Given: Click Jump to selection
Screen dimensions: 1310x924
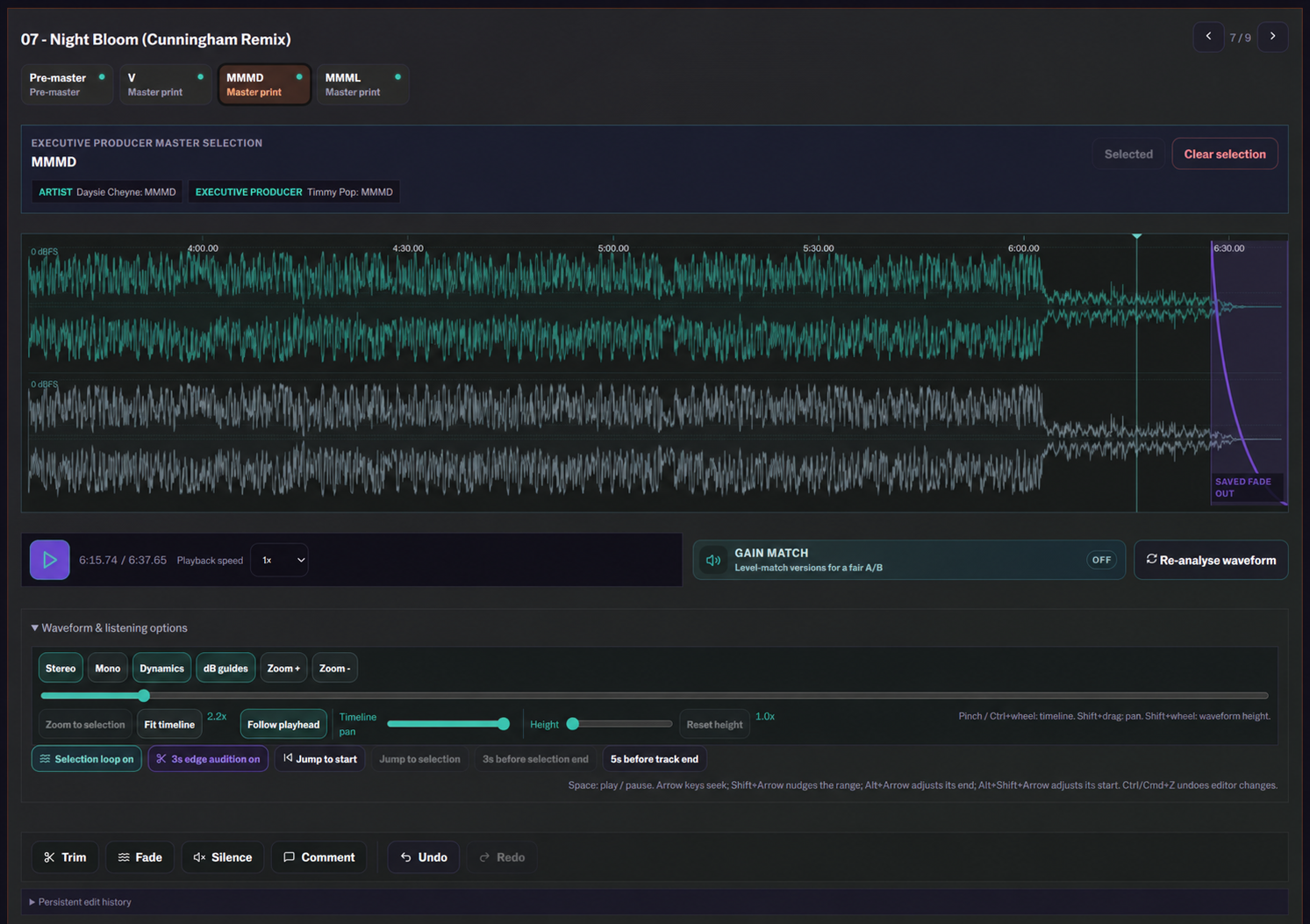Looking at the screenshot, I should 419,759.
